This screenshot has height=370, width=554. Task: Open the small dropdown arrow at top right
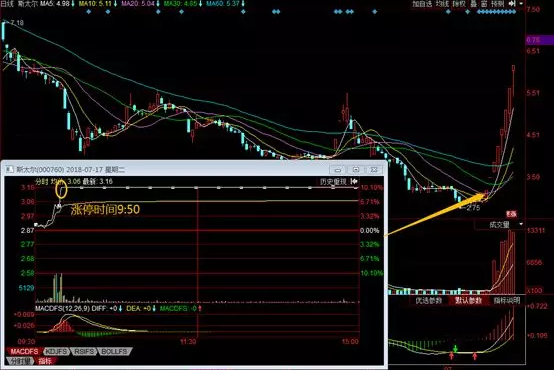pos(521,4)
